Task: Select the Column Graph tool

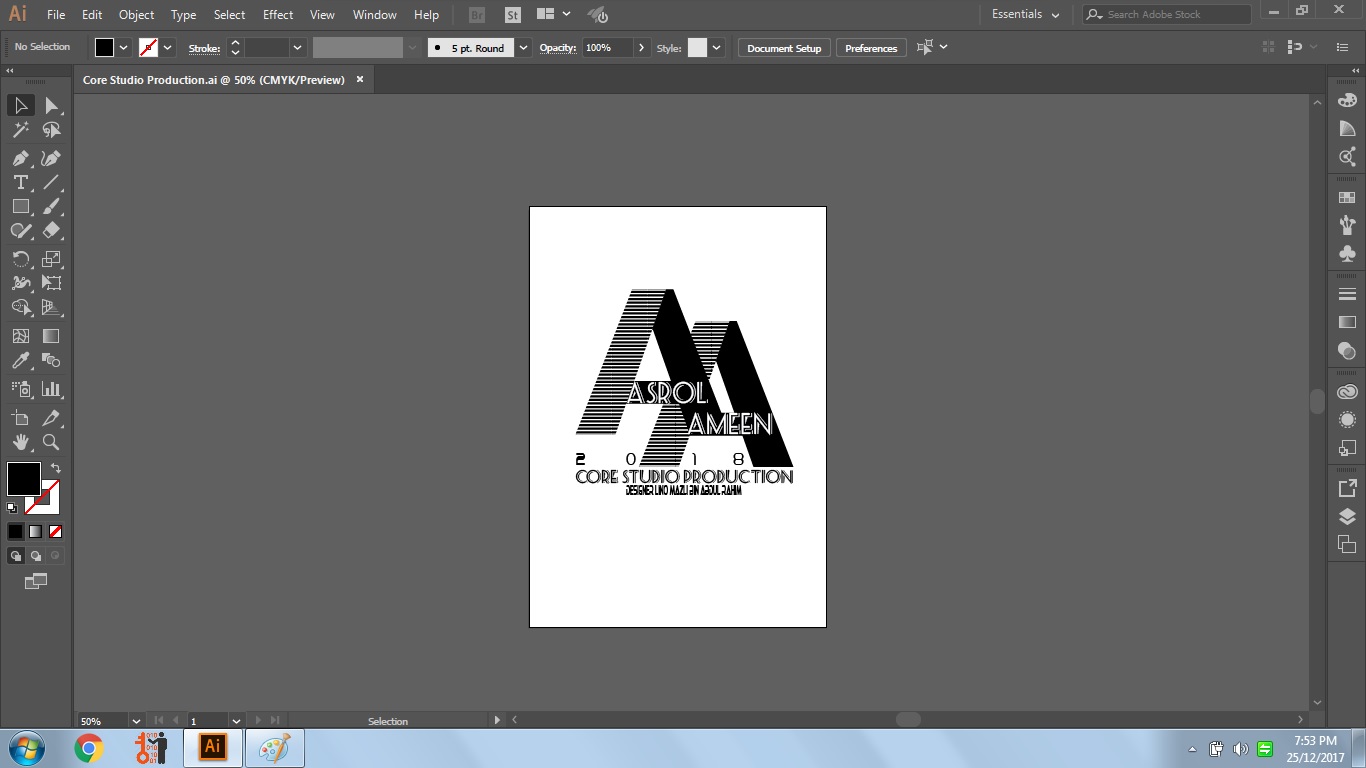Action: pos(51,389)
